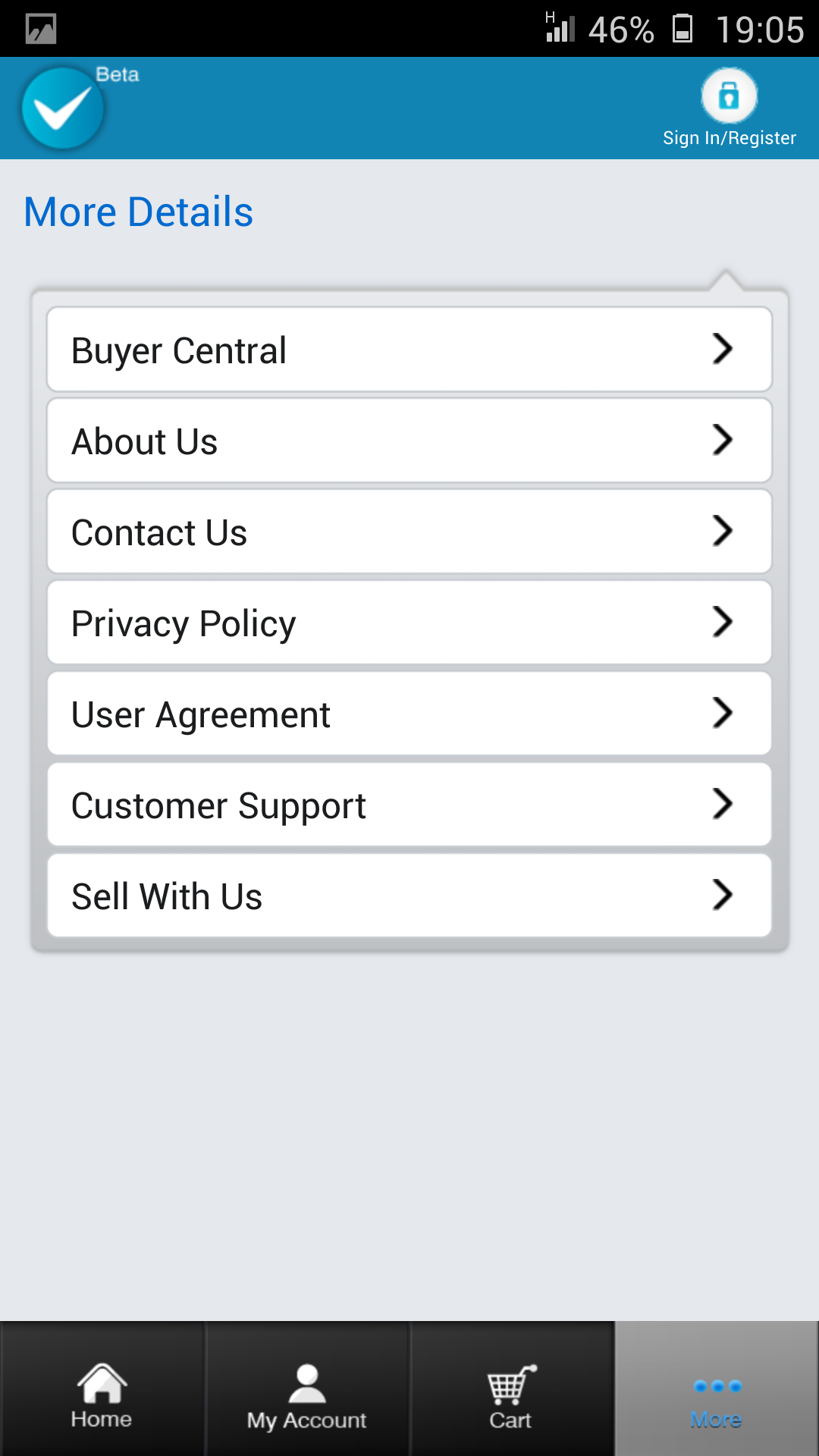
Task: Tap the battery icon in status bar
Action: click(x=682, y=29)
